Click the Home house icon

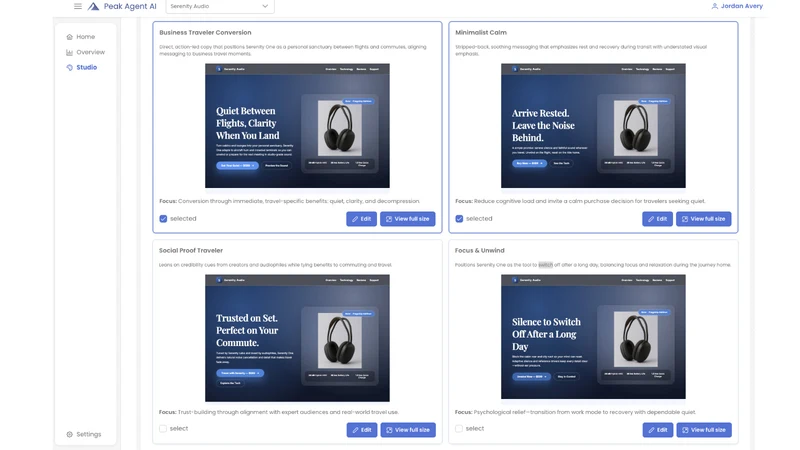[69, 37]
